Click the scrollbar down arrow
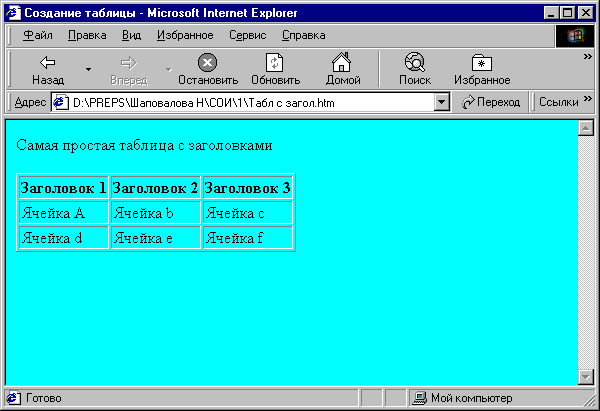 coord(585,377)
